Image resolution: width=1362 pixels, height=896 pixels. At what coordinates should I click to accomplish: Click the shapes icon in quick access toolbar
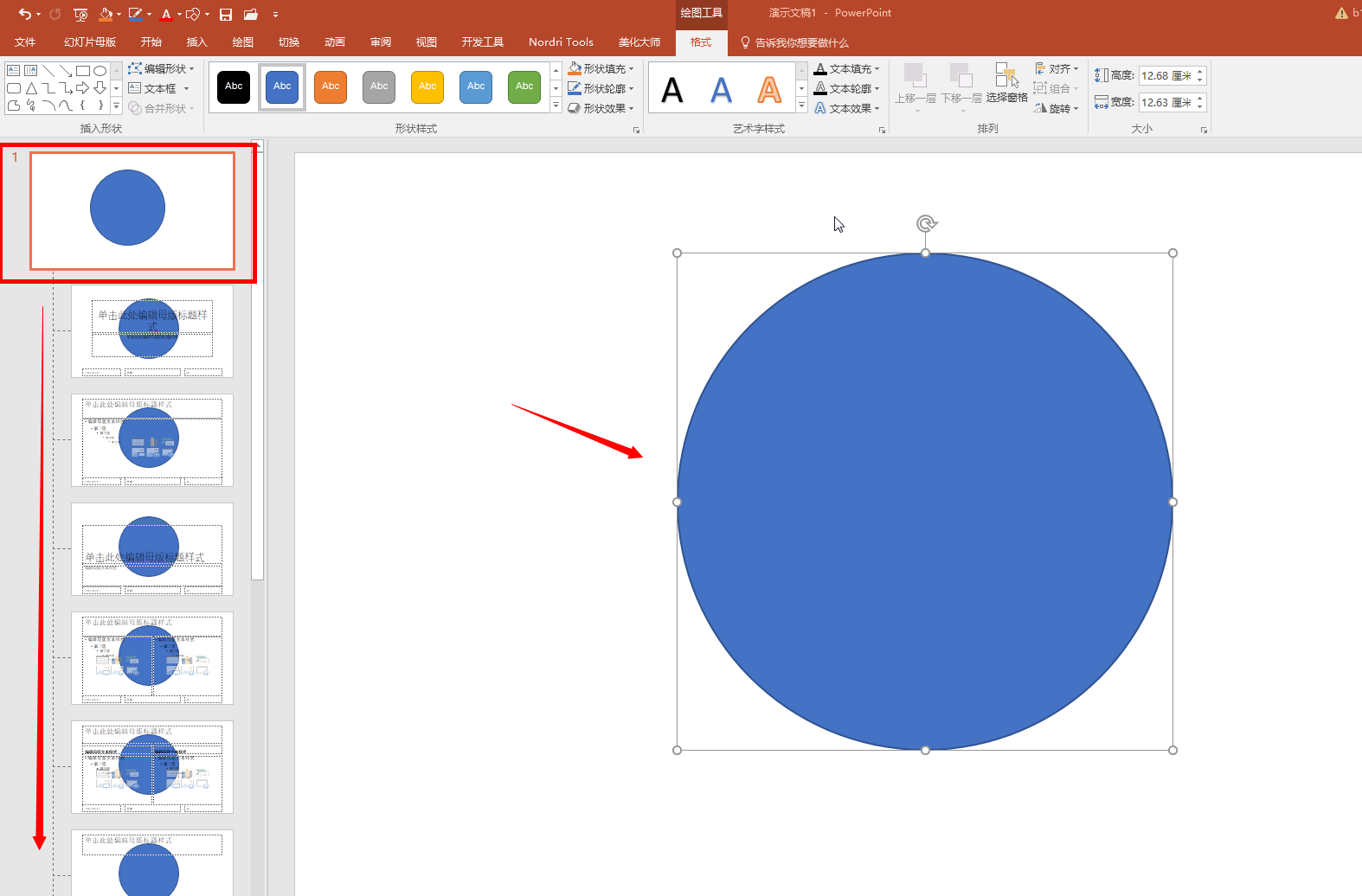(194, 14)
